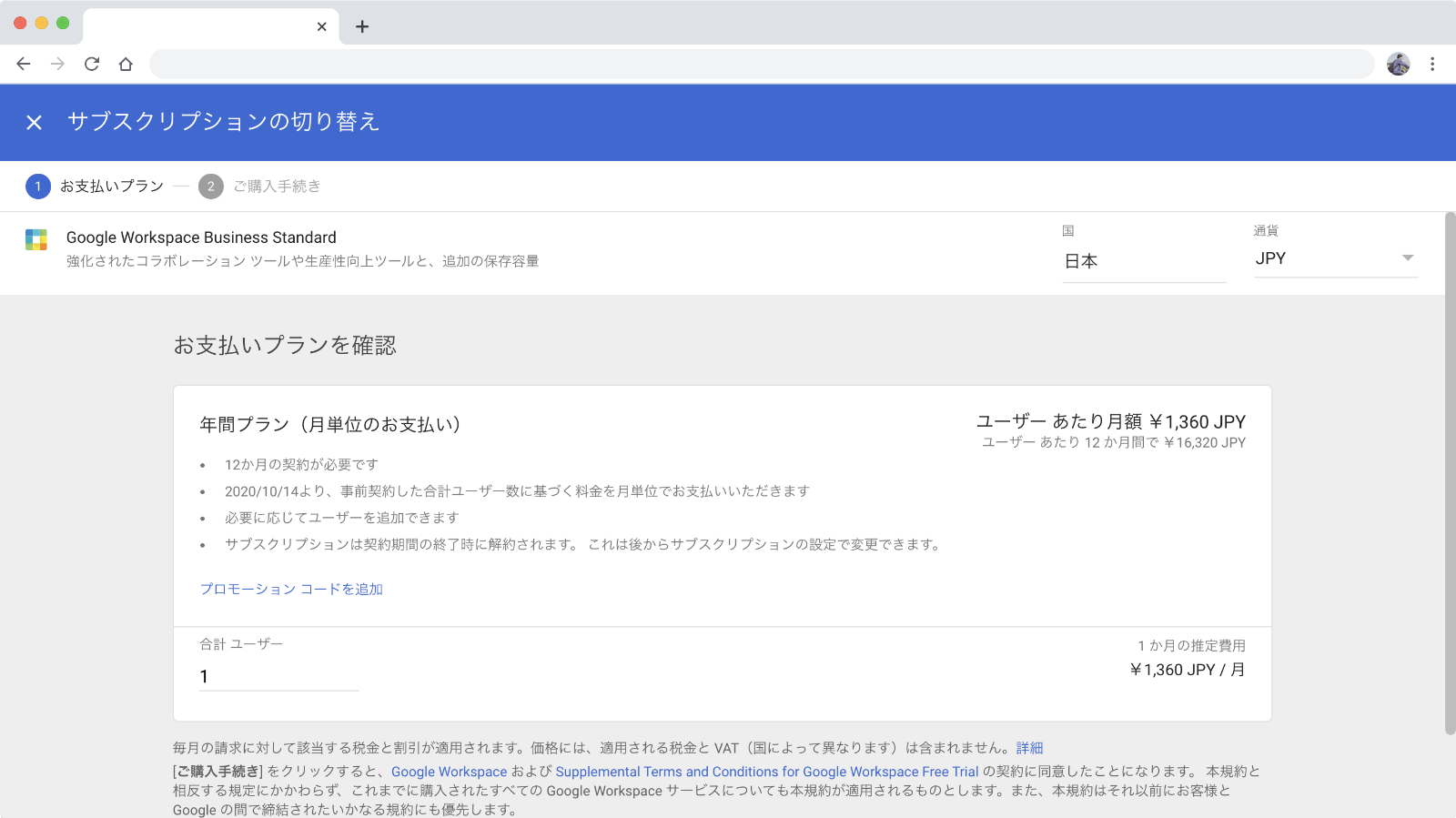Click the browser back arrow
This screenshot has height=818, width=1456.
[x=24, y=64]
